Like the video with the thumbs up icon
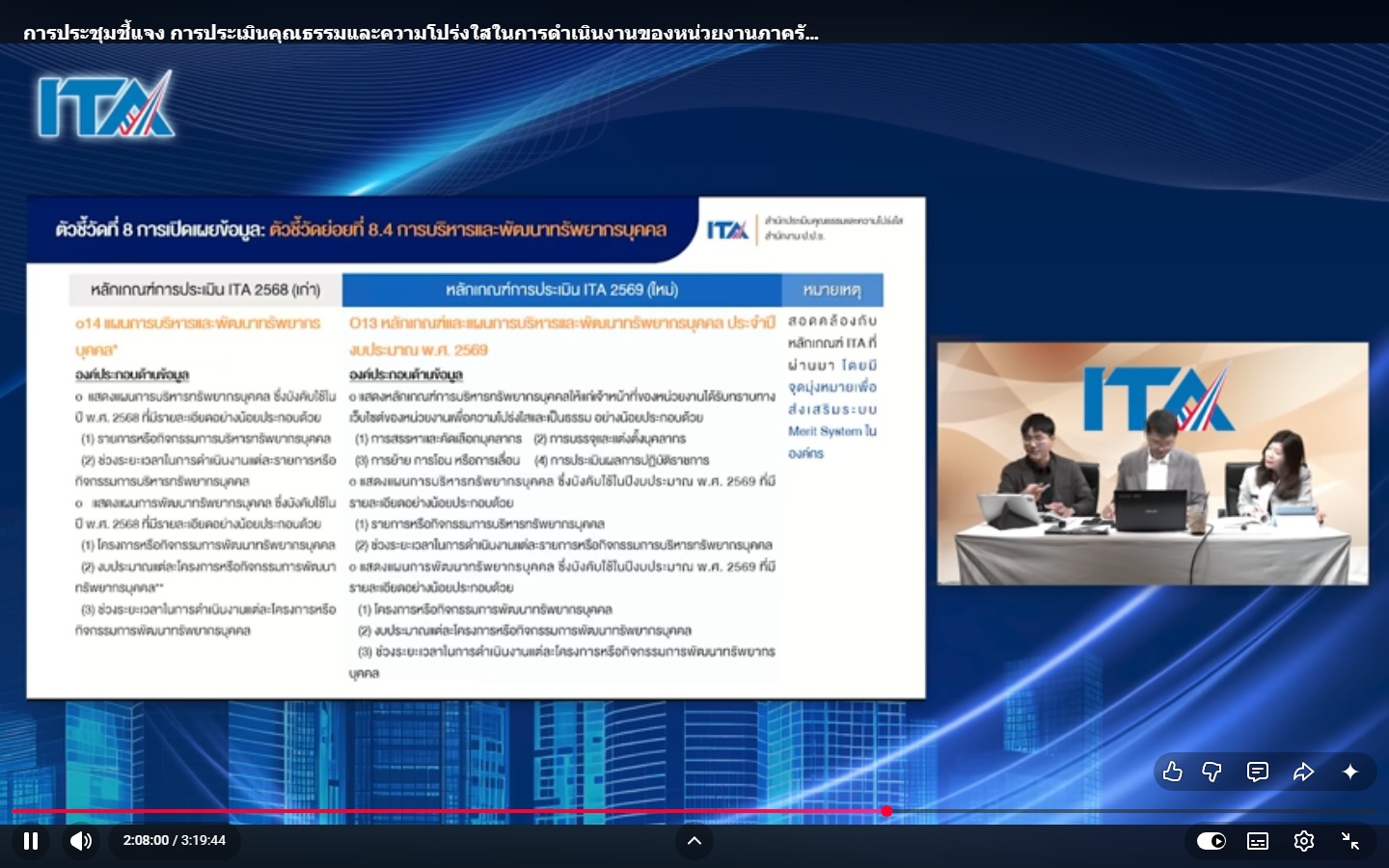The width and height of the screenshot is (1389, 868). coord(1172,772)
